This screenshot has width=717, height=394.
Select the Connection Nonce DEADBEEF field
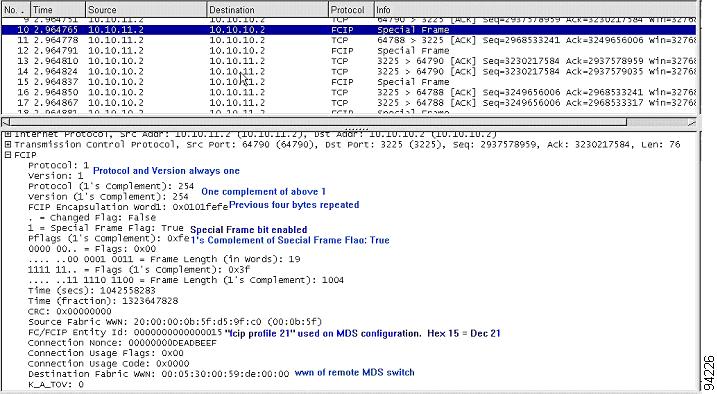click(122, 343)
